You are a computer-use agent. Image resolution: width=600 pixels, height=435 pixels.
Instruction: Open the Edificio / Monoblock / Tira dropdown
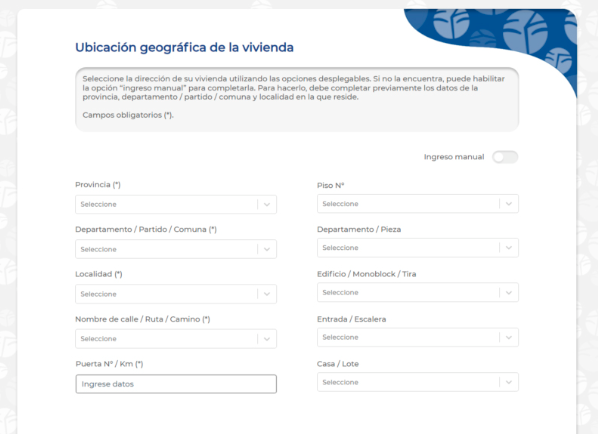(417, 292)
